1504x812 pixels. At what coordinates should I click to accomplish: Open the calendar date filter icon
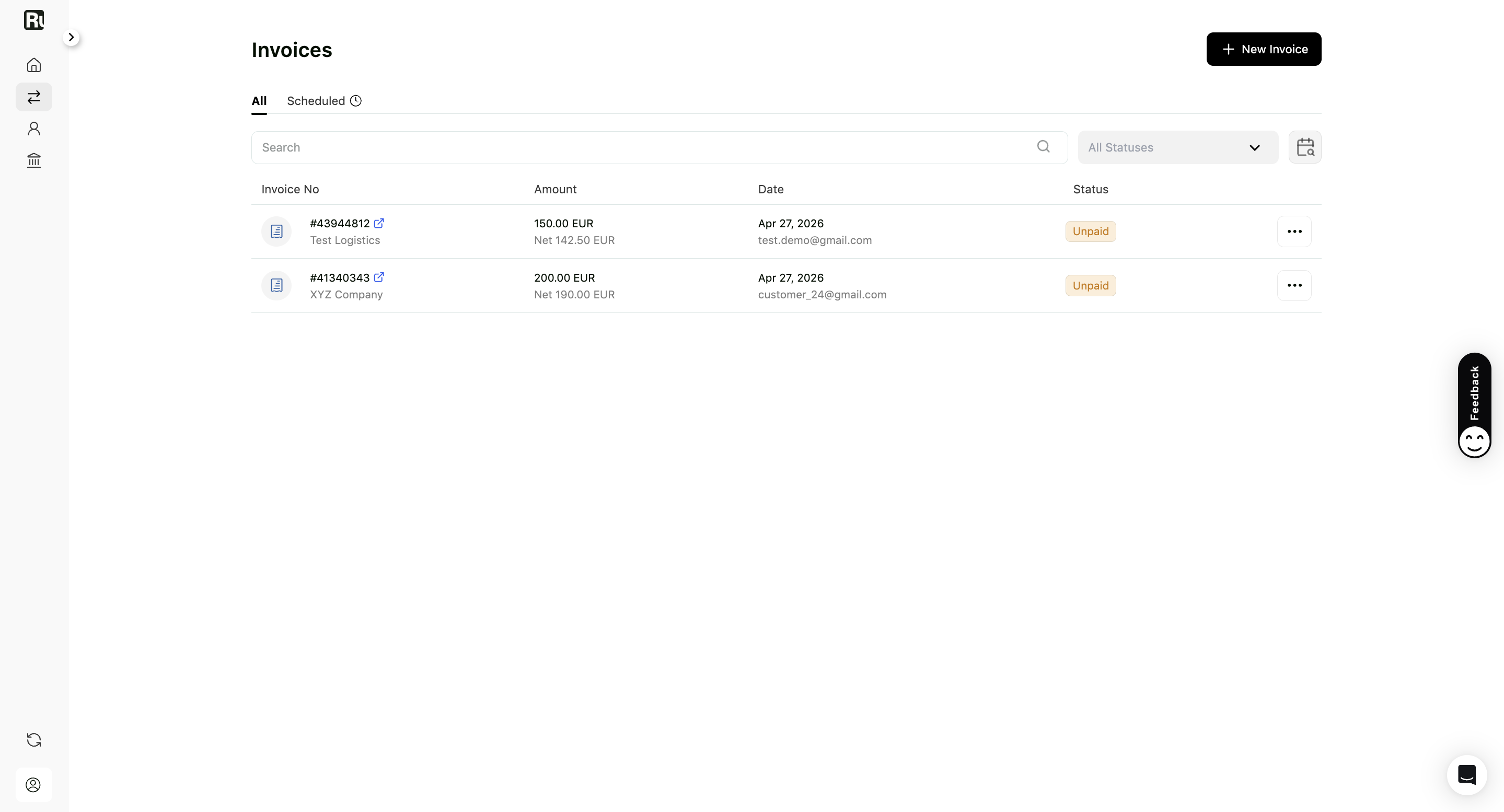[1305, 147]
